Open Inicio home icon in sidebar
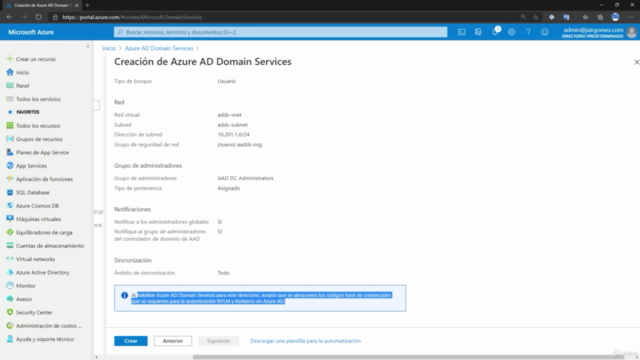 tap(10, 72)
